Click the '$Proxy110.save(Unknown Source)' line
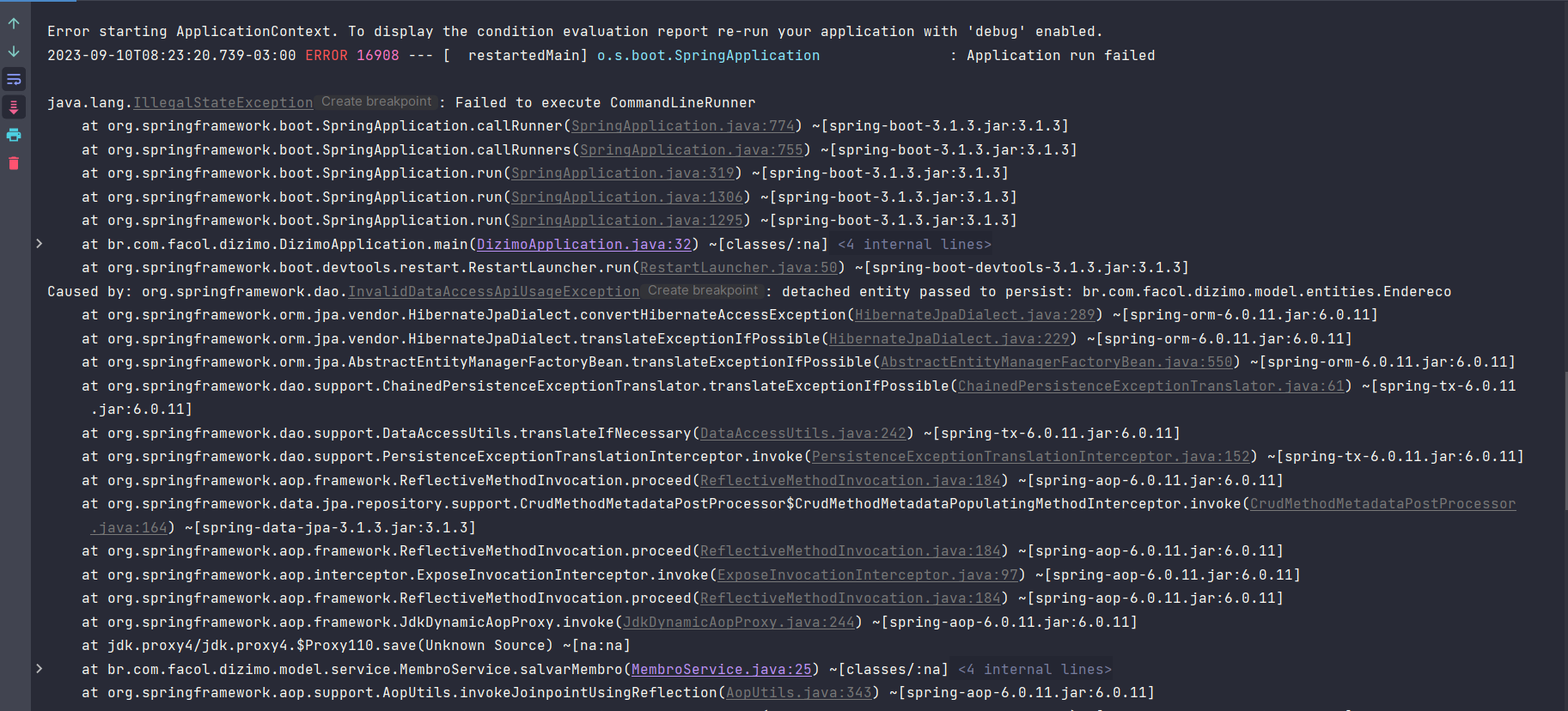The image size is (1568, 711). [357, 646]
